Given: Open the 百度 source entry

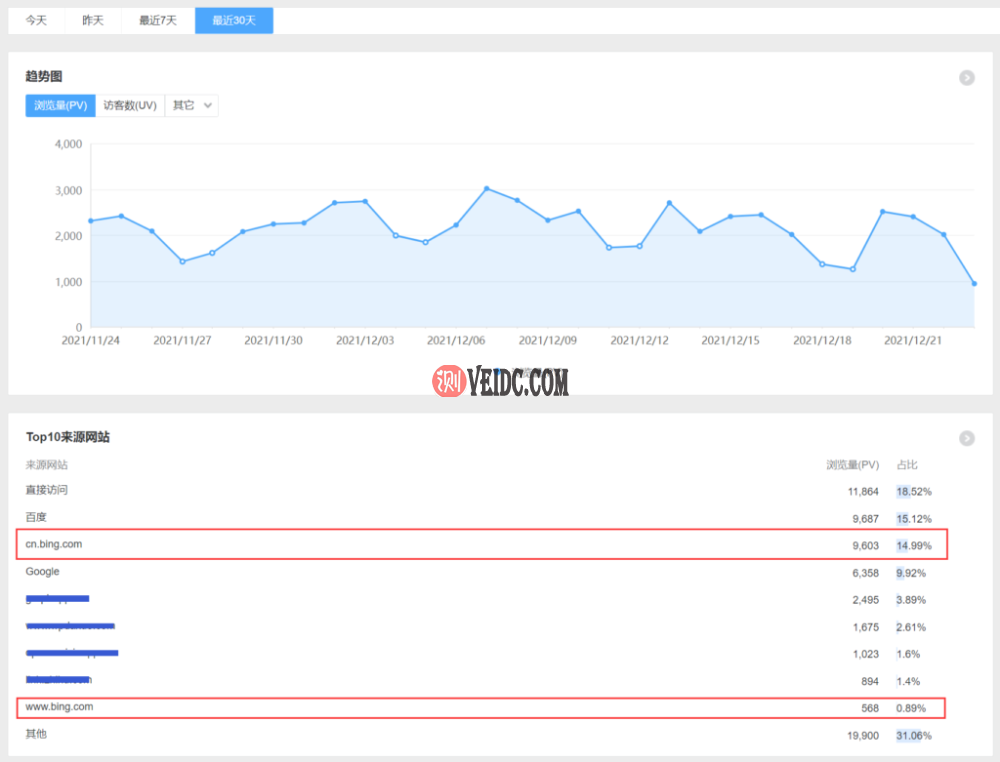Looking at the screenshot, I should coord(36,517).
